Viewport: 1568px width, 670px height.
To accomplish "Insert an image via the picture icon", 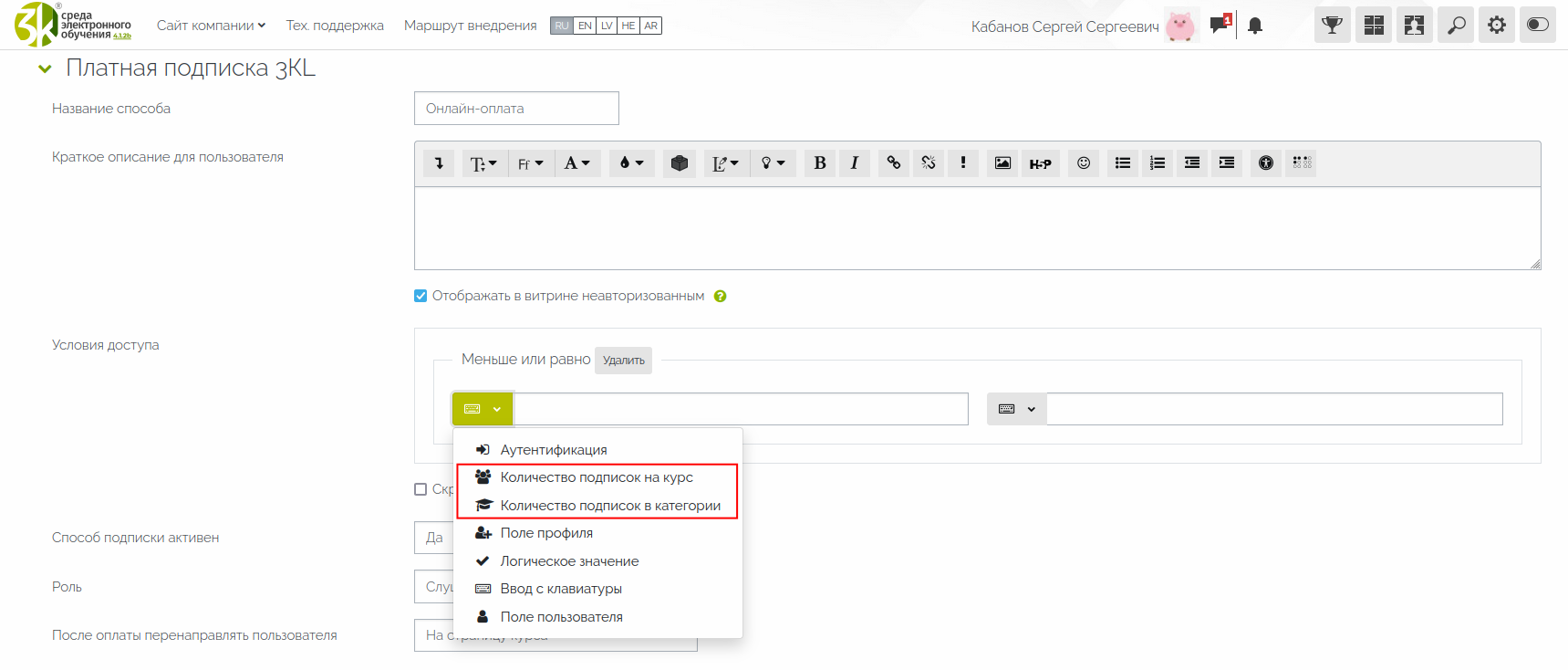I will (1002, 163).
